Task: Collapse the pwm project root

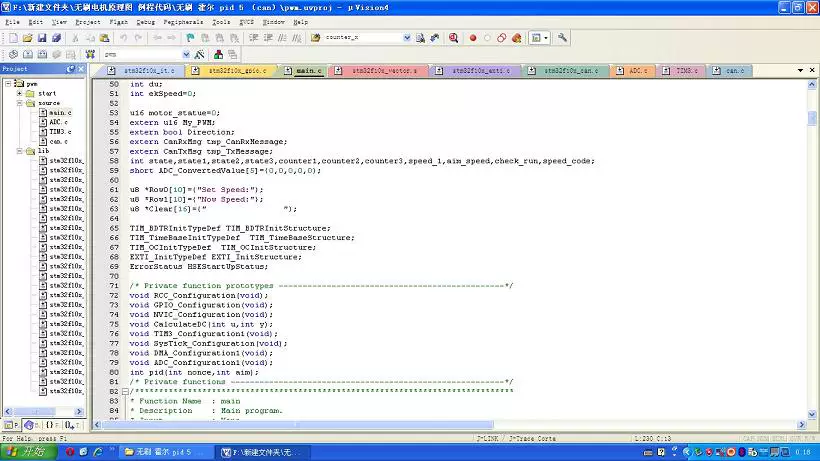Action: click(x=8, y=84)
